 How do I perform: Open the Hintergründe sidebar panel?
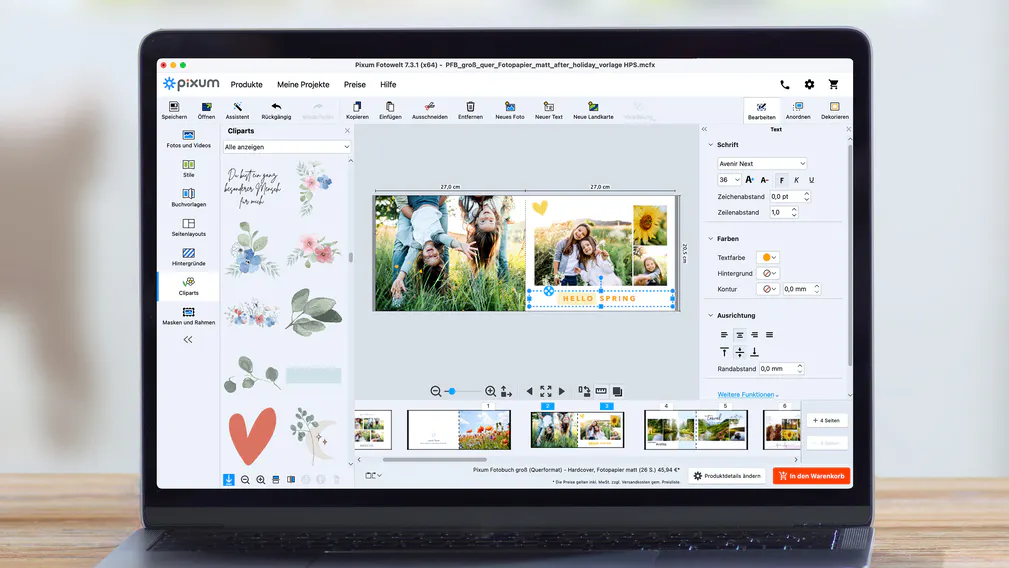pos(189,257)
